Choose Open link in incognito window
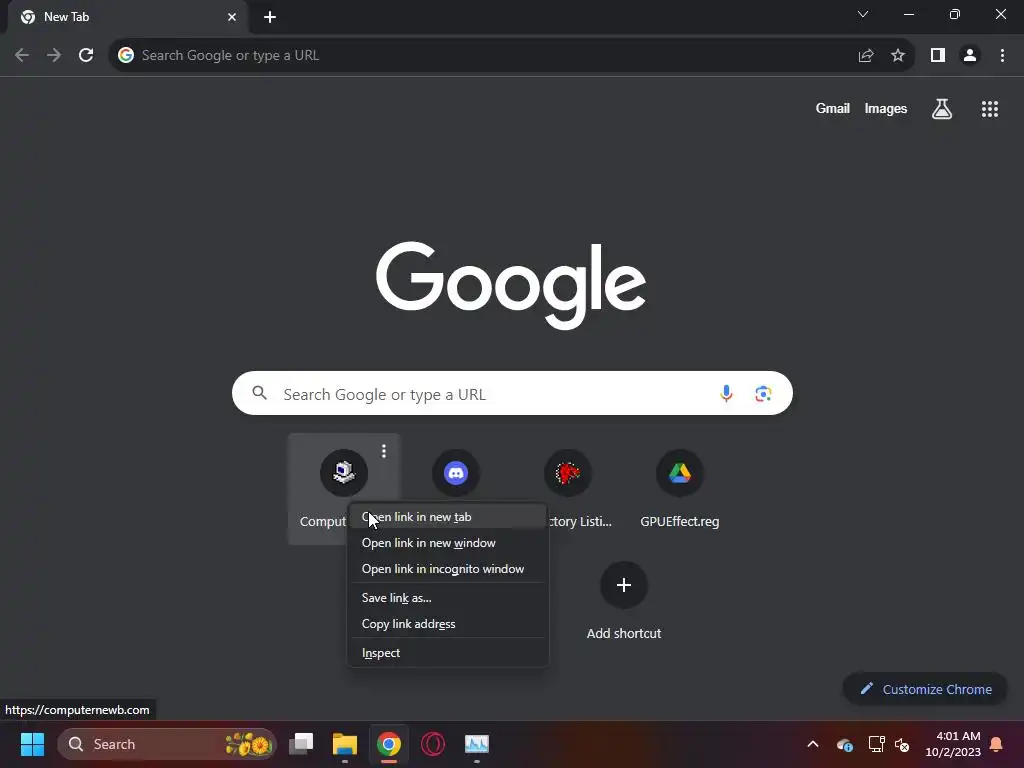This screenshot has width=1024, height=768. point(448,569)
